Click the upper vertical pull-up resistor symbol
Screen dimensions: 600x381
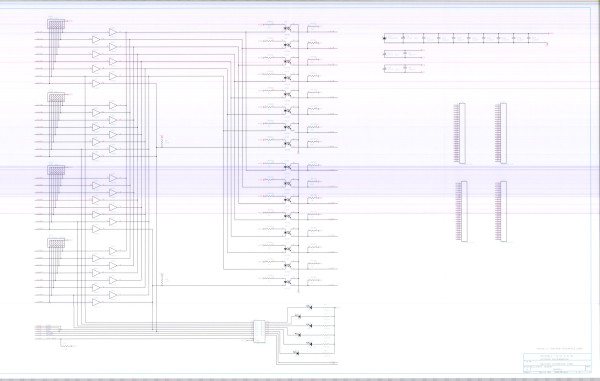(162, 141)
